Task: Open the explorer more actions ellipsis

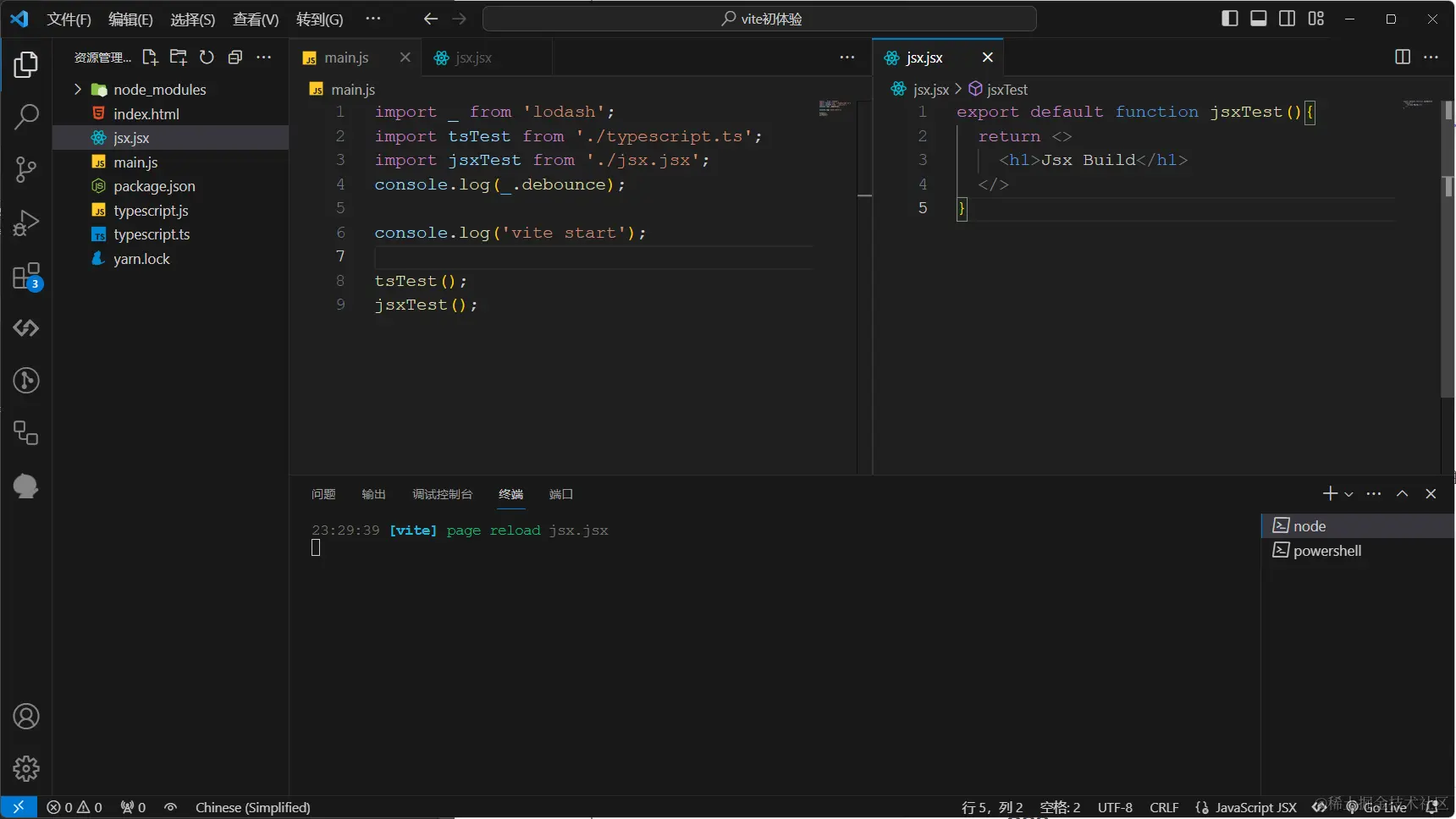Action: pyautogui.click(x=264, y=58)
